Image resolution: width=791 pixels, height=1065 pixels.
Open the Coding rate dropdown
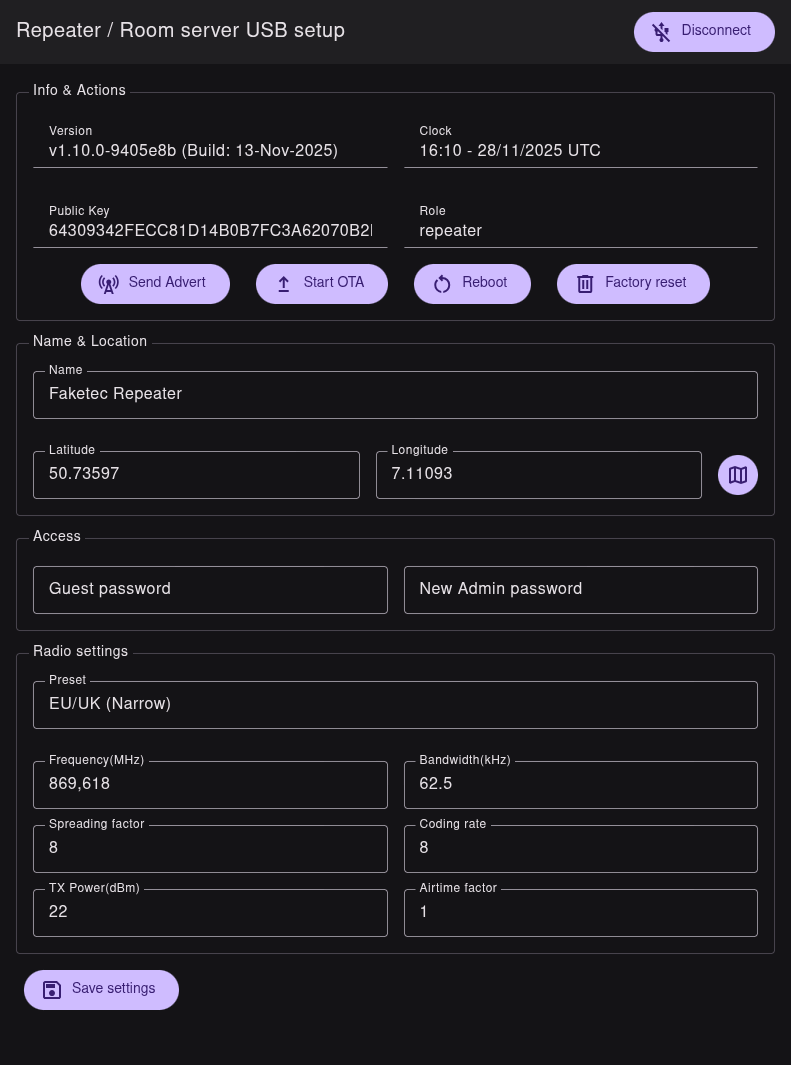click(x=580, y=848)
